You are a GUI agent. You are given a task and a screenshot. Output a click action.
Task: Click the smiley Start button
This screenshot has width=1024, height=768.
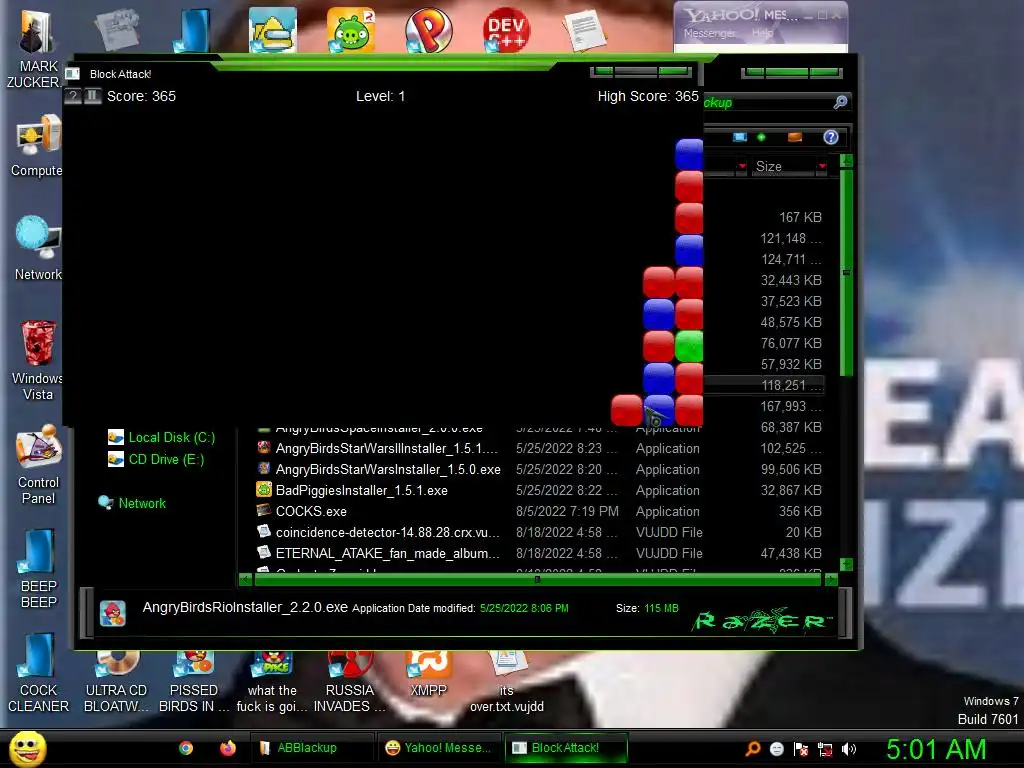(27, 748)
